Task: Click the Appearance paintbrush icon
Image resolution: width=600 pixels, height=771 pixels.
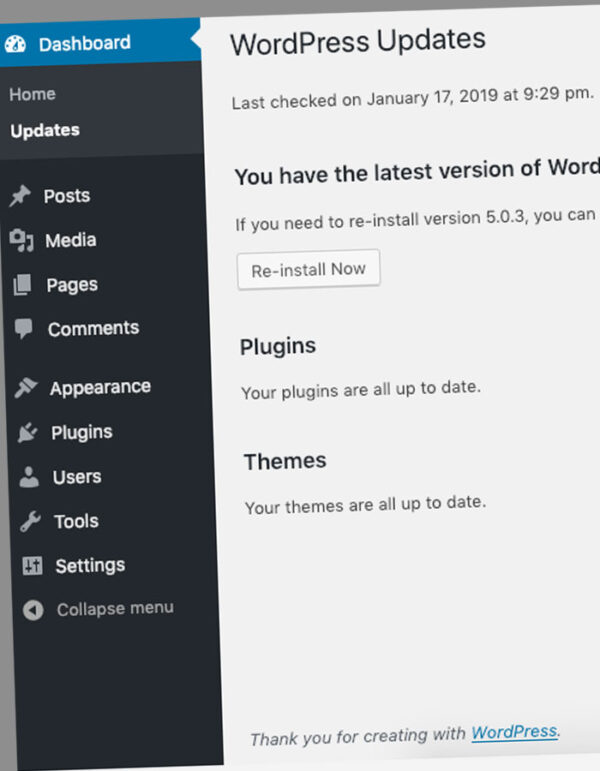Action: (26, 388)
